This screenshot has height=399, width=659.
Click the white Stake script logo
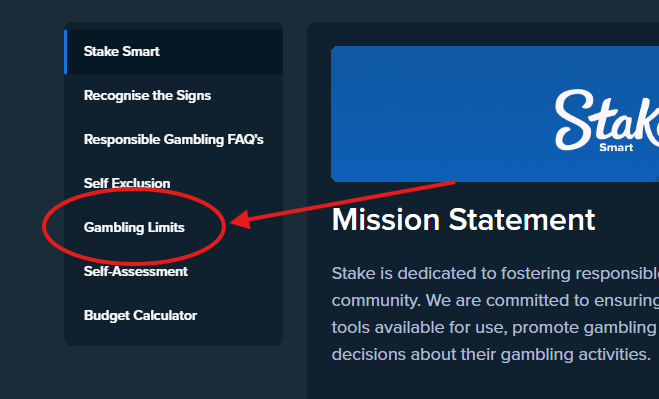607,118
